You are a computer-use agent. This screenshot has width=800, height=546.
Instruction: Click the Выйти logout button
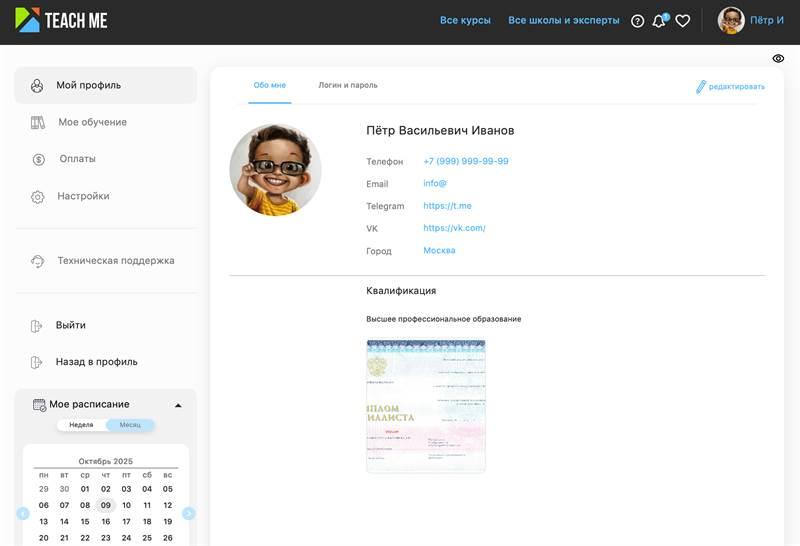pyautogui.click(x=70, y=326)
